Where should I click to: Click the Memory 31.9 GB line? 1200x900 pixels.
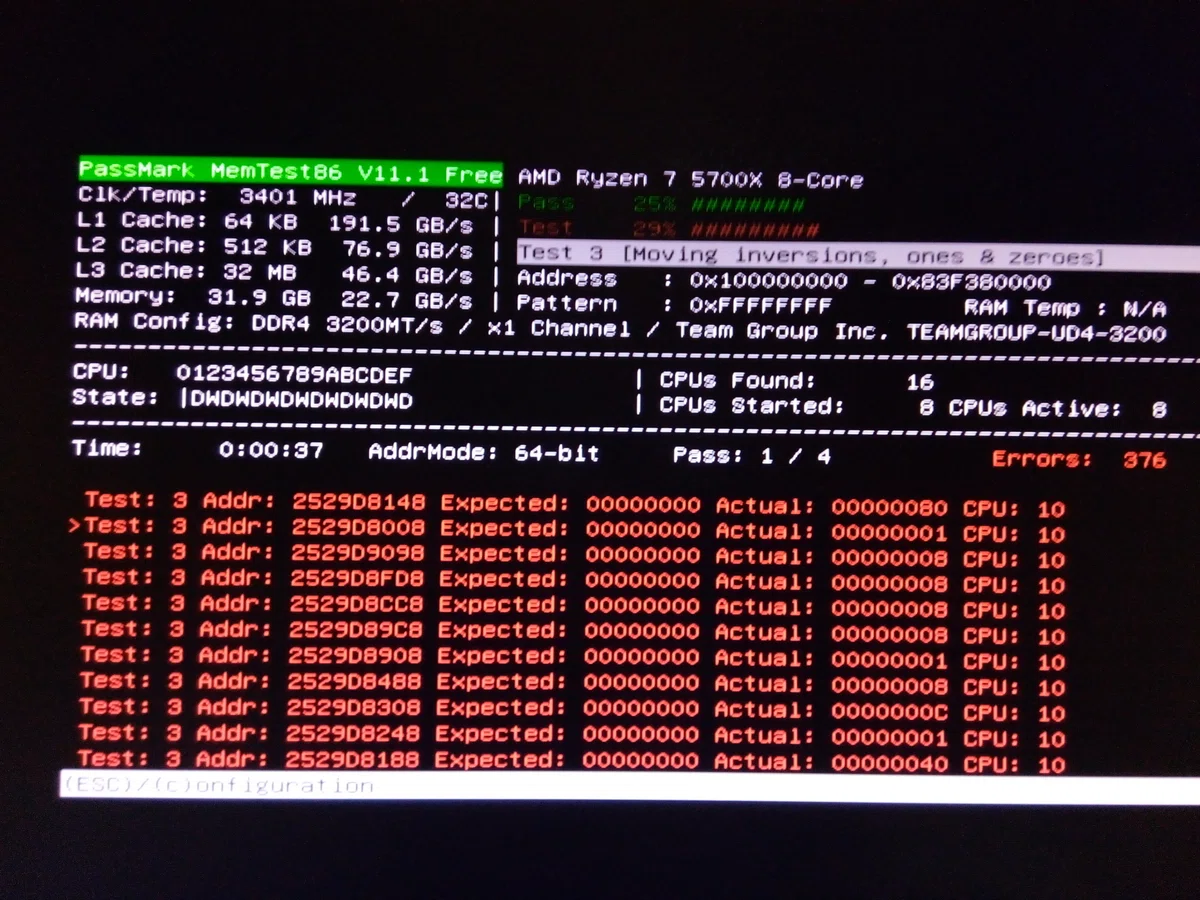tap(273, 298)
